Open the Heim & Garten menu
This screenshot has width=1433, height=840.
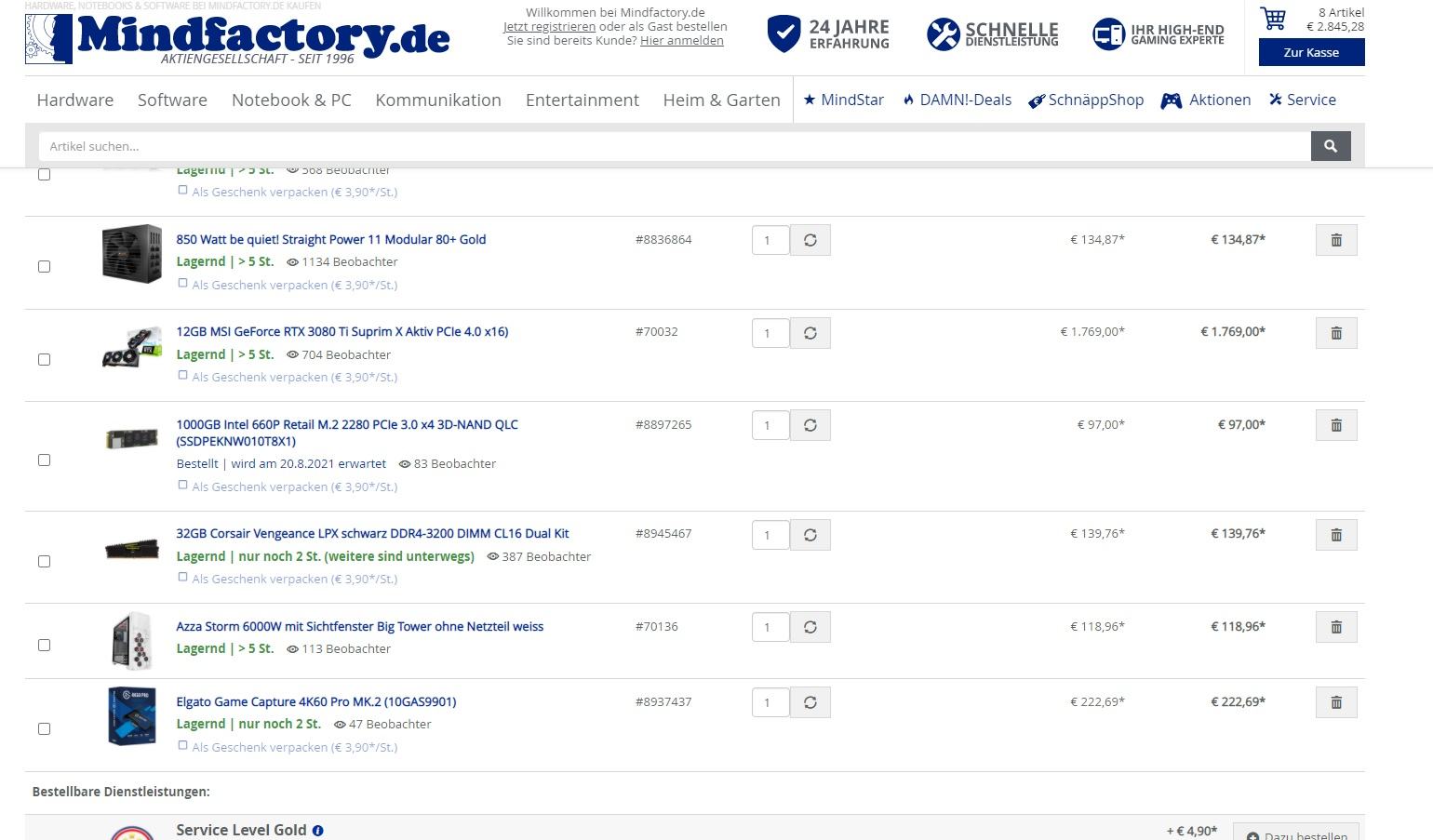[721, 100]
